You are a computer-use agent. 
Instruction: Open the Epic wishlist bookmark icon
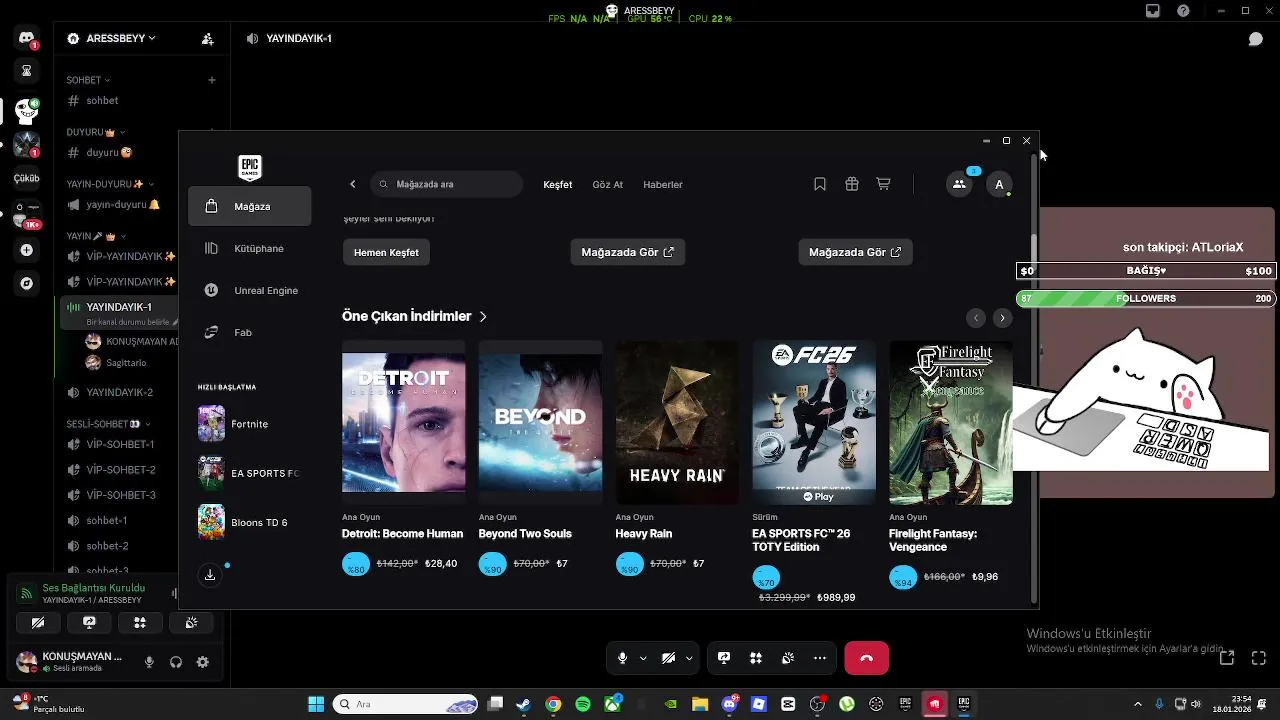[x=820, y=184]
